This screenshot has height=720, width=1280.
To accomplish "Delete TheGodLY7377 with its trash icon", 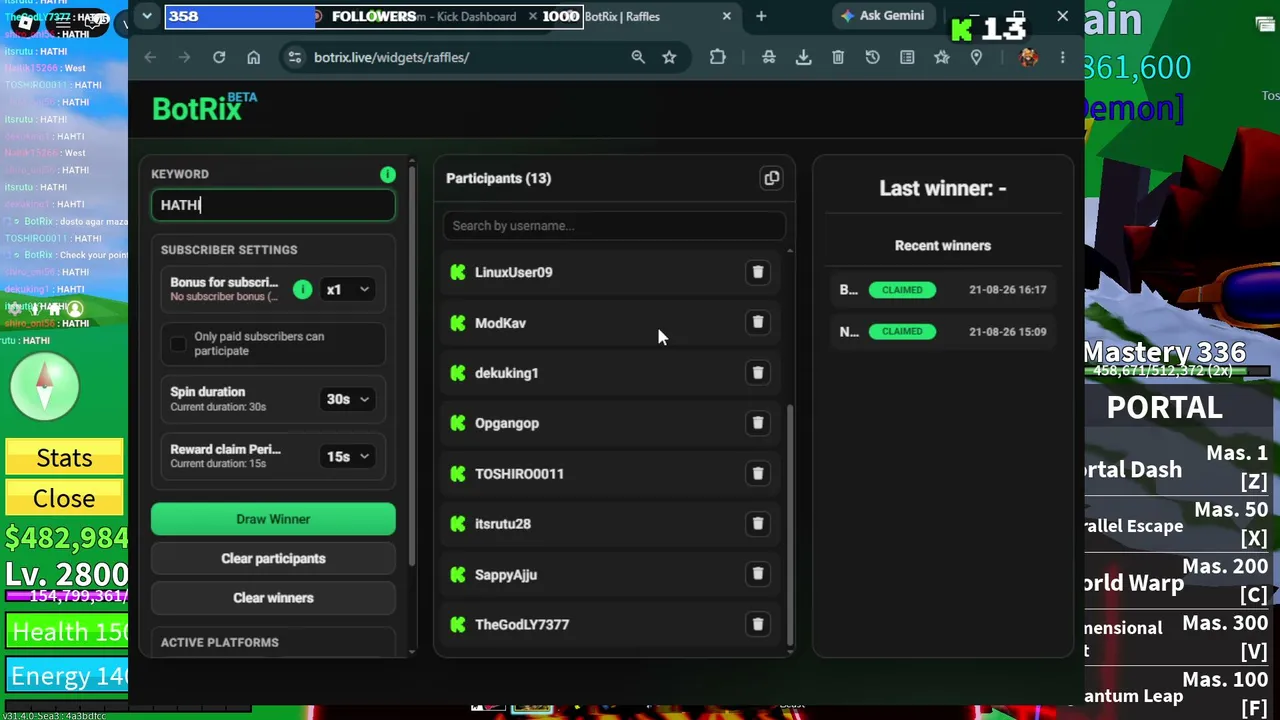I will click(758, 624).
